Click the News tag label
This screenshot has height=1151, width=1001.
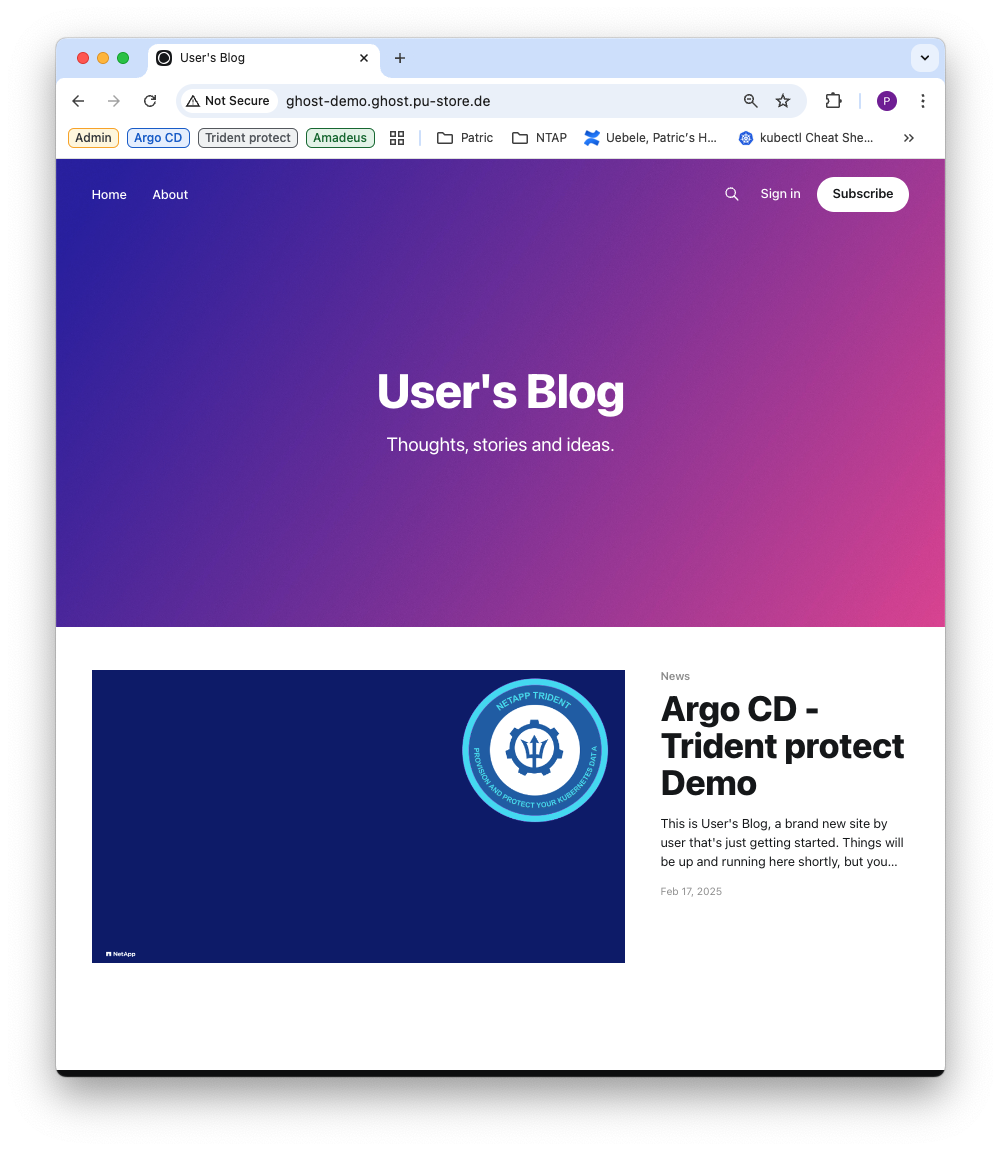coord(675,676)
